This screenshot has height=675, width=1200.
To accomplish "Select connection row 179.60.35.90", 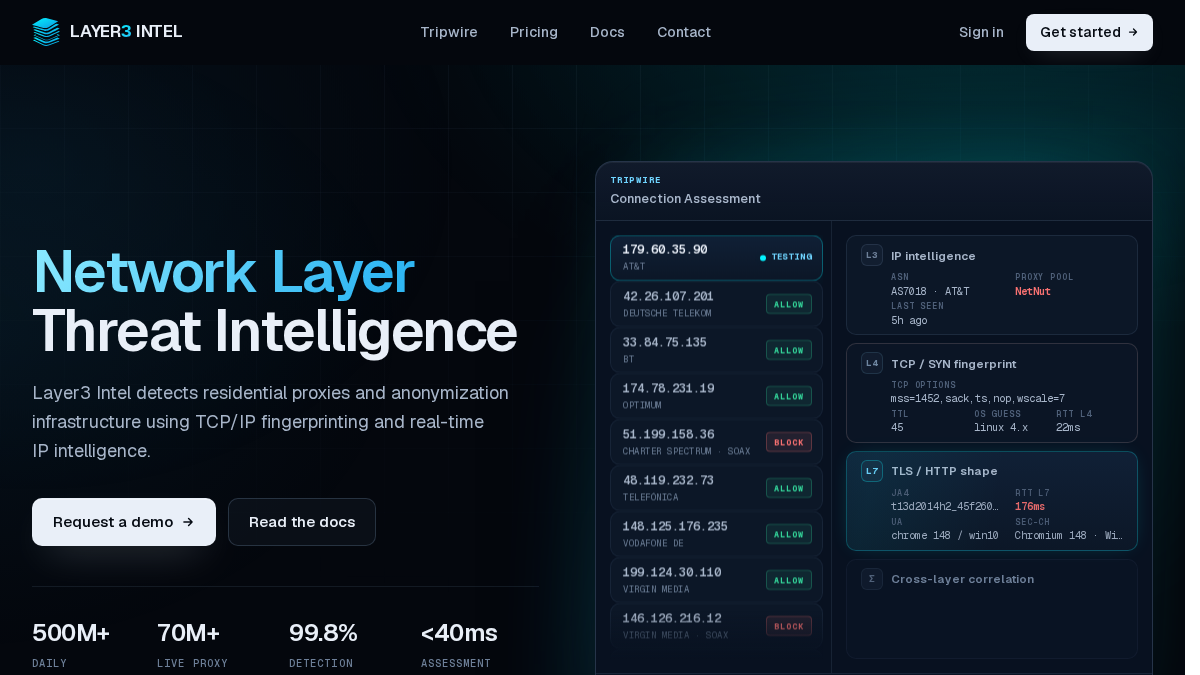I will (717, 258).
